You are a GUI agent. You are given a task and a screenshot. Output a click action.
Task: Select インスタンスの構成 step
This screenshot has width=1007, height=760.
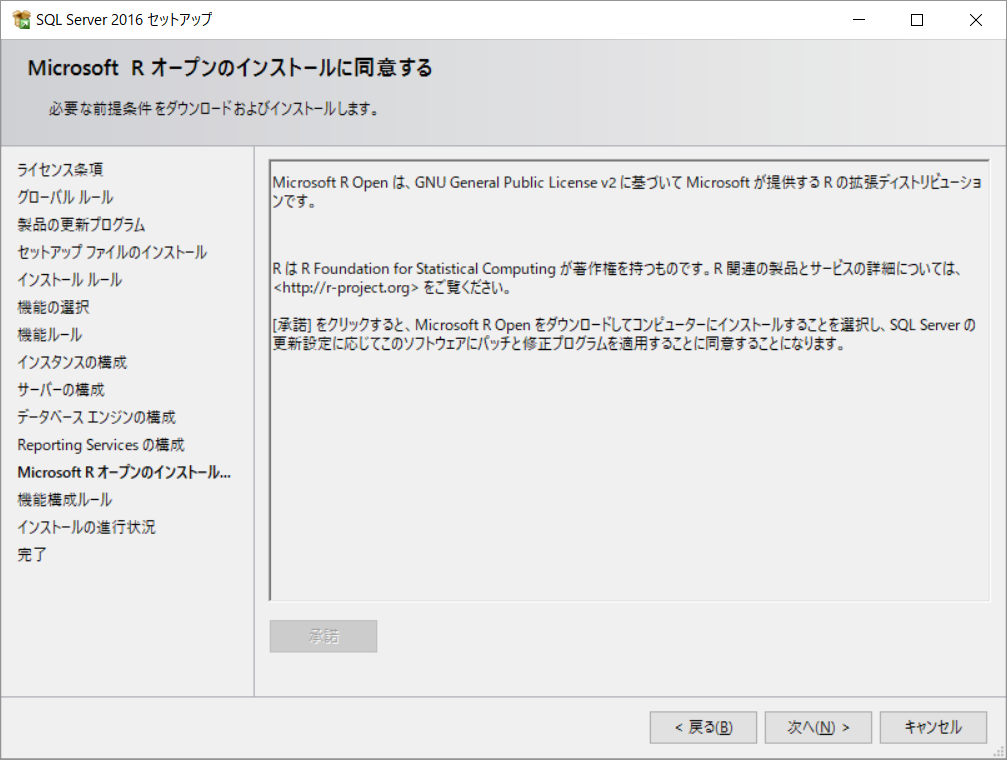(x=73, y=362)
